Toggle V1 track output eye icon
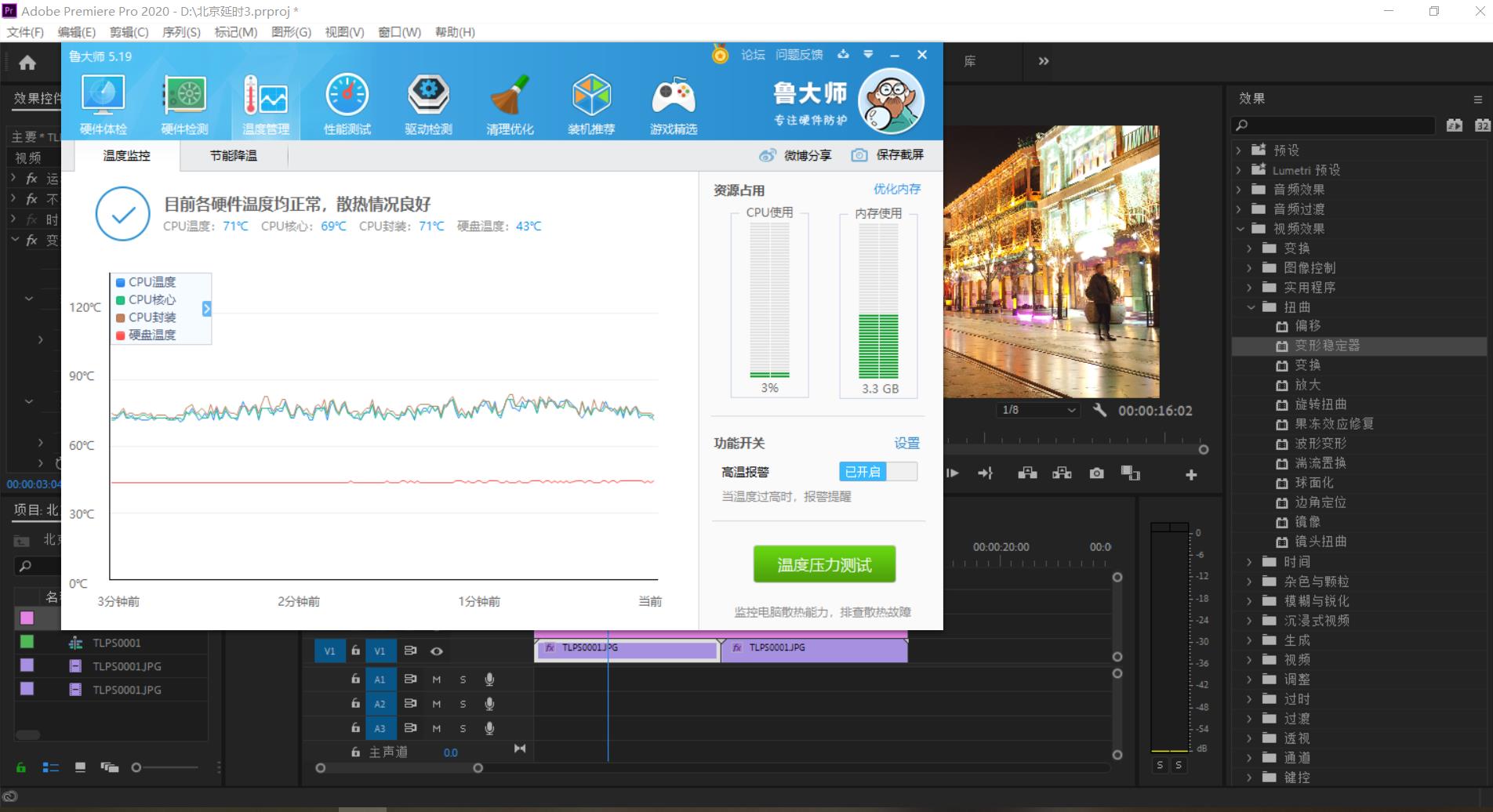 point(437,651)
